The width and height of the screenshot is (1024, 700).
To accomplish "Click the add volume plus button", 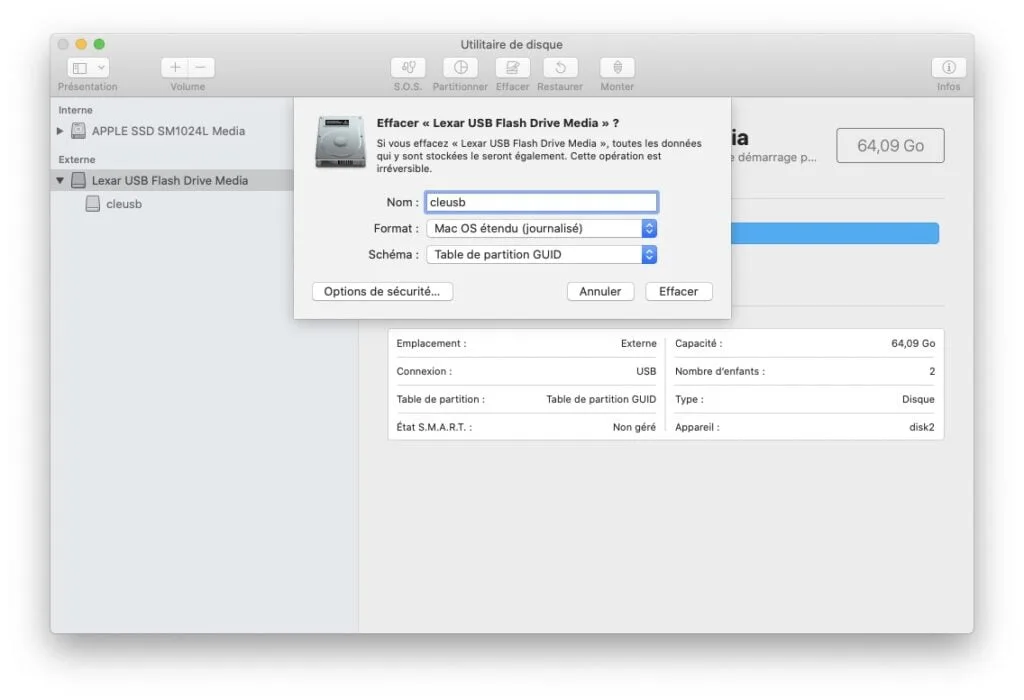I will (175, 67).
